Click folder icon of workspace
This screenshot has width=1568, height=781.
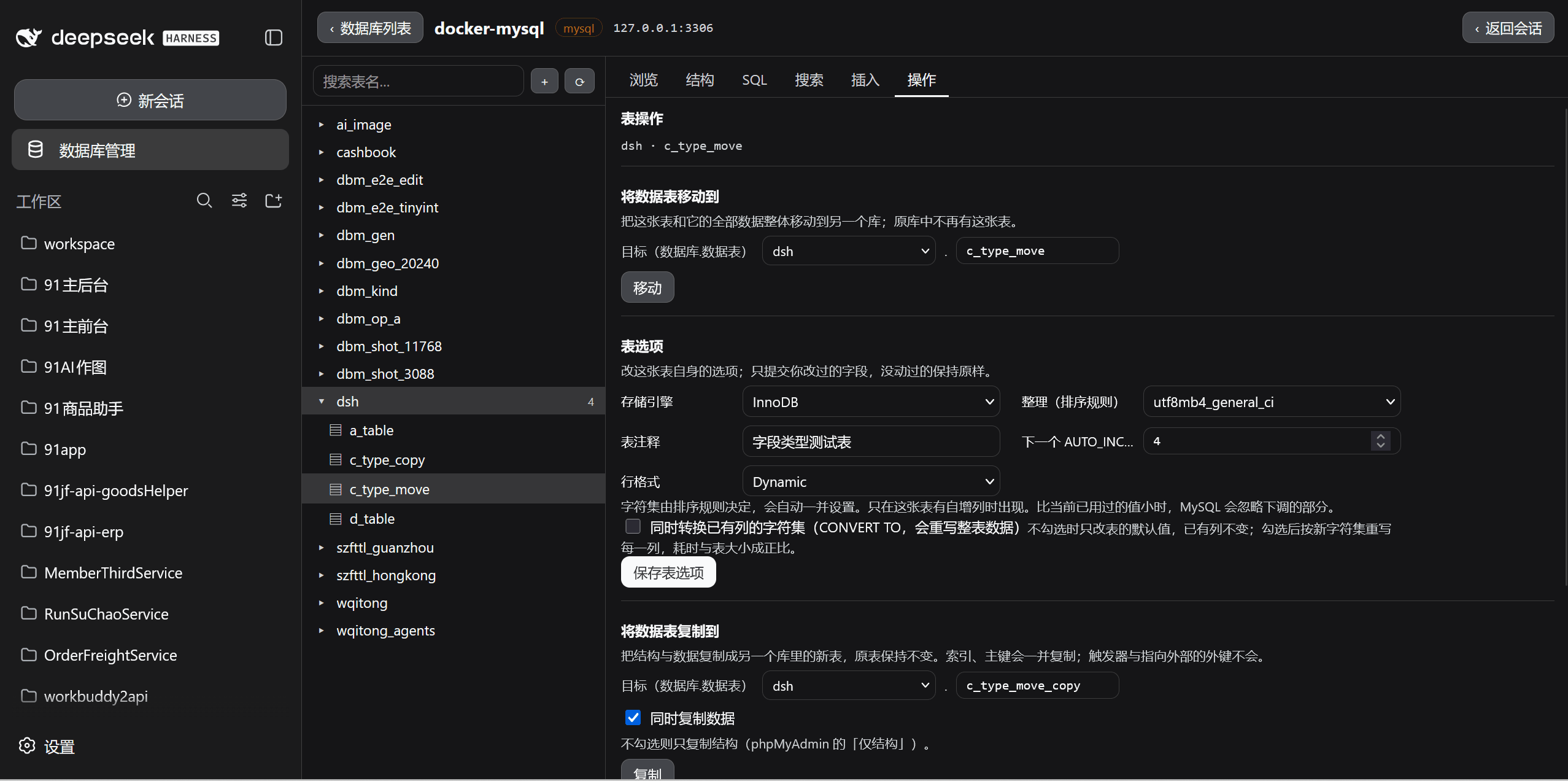point(29,243)
